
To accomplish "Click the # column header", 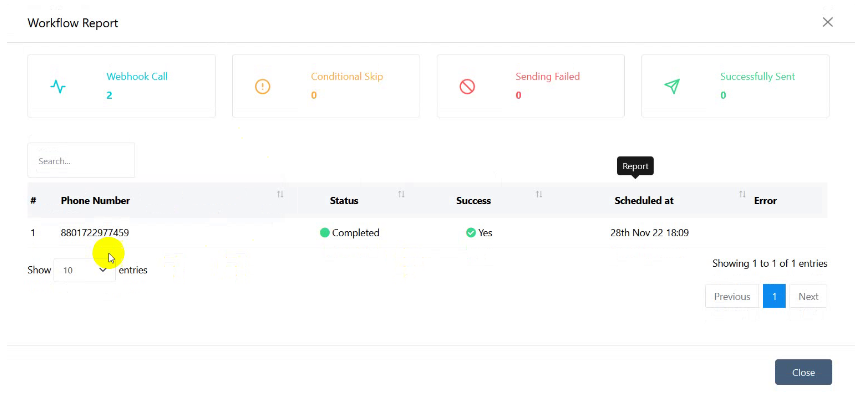I will (33, 200).
